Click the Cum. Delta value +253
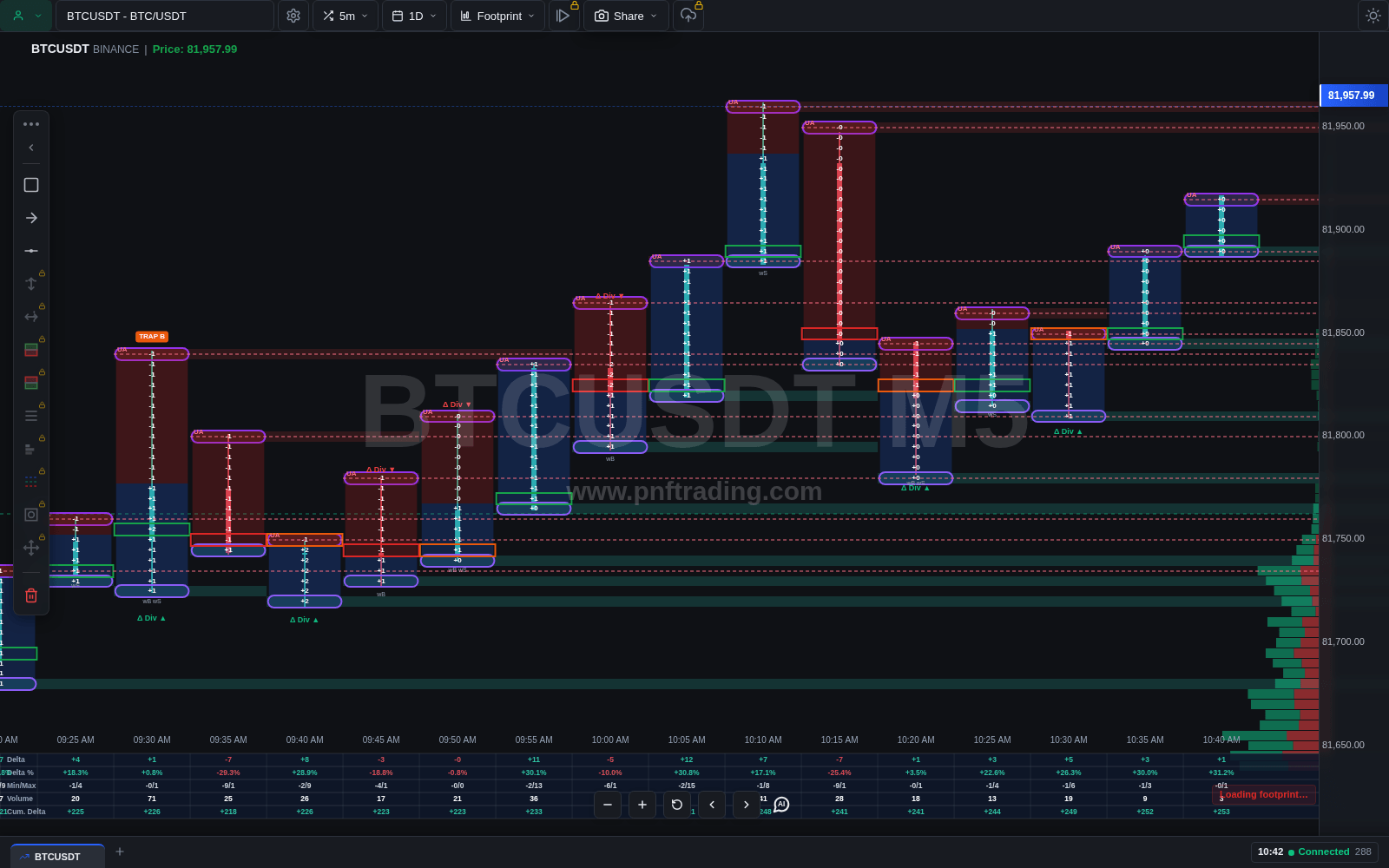Image resolution: width=1389 pixels, height=868 pixels. coord(1221,812)
